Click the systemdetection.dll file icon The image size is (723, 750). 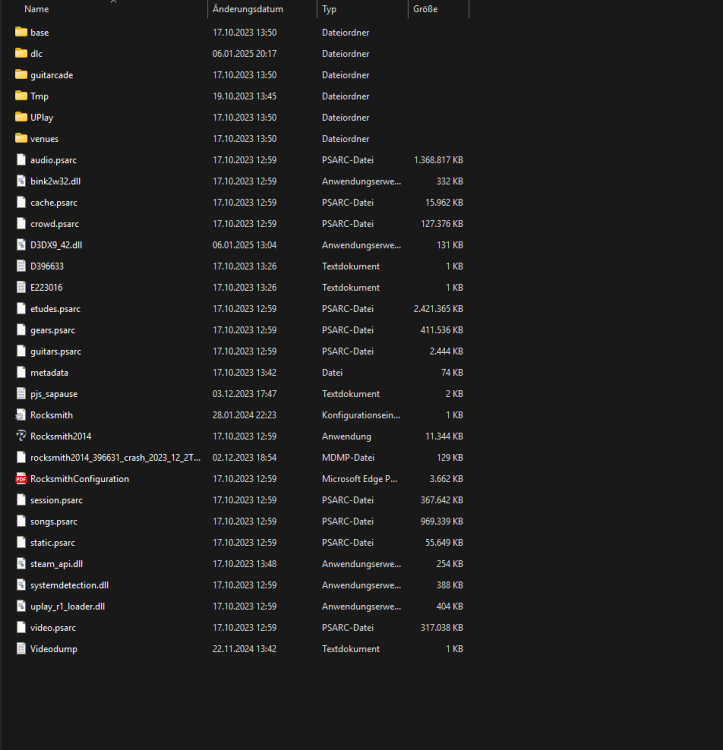21,585
